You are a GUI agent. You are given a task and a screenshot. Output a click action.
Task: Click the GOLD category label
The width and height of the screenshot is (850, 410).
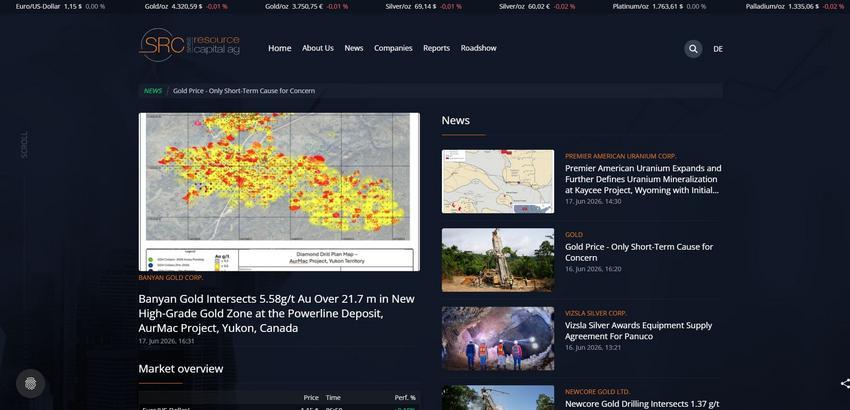[x=574, y=235]
